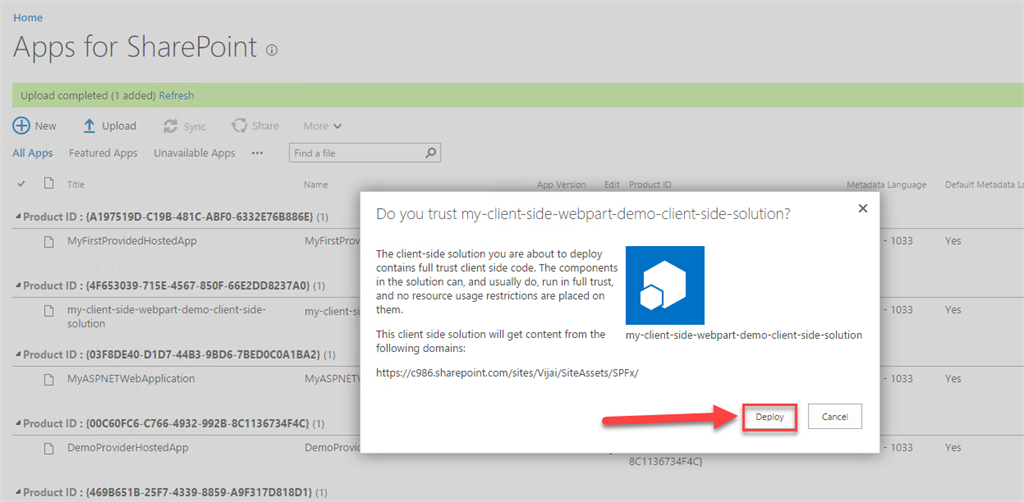
Task: Sort by App Version column
Action: click(x=561, y=185)
